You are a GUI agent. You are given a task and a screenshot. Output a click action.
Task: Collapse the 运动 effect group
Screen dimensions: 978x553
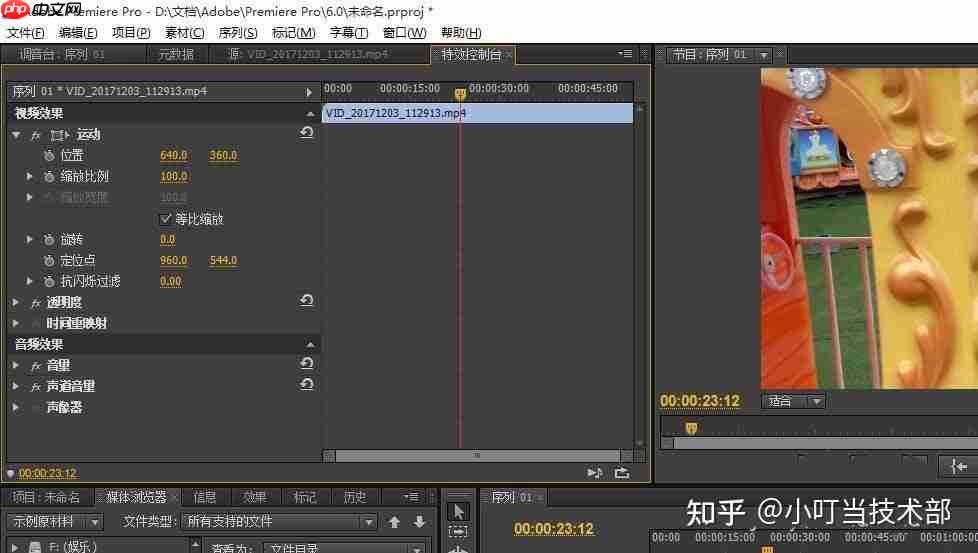[16, 135]
